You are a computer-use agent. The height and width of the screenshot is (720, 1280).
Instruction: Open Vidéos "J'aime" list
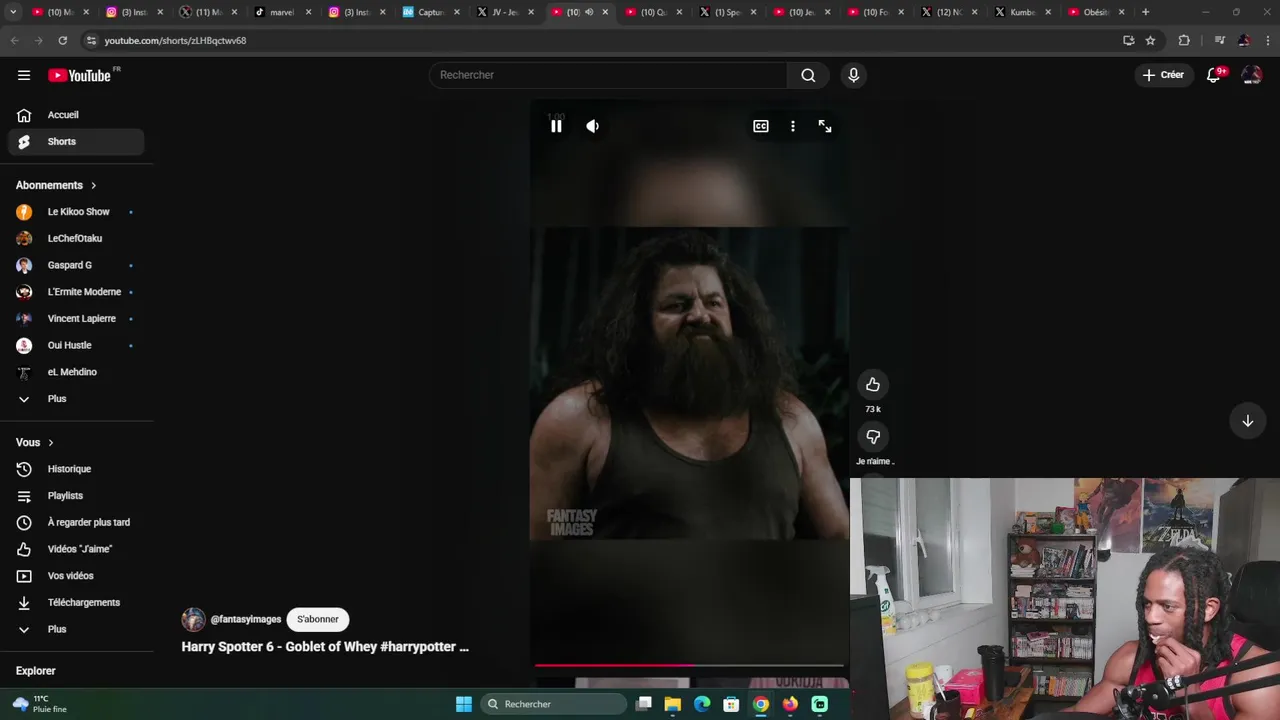76,549
